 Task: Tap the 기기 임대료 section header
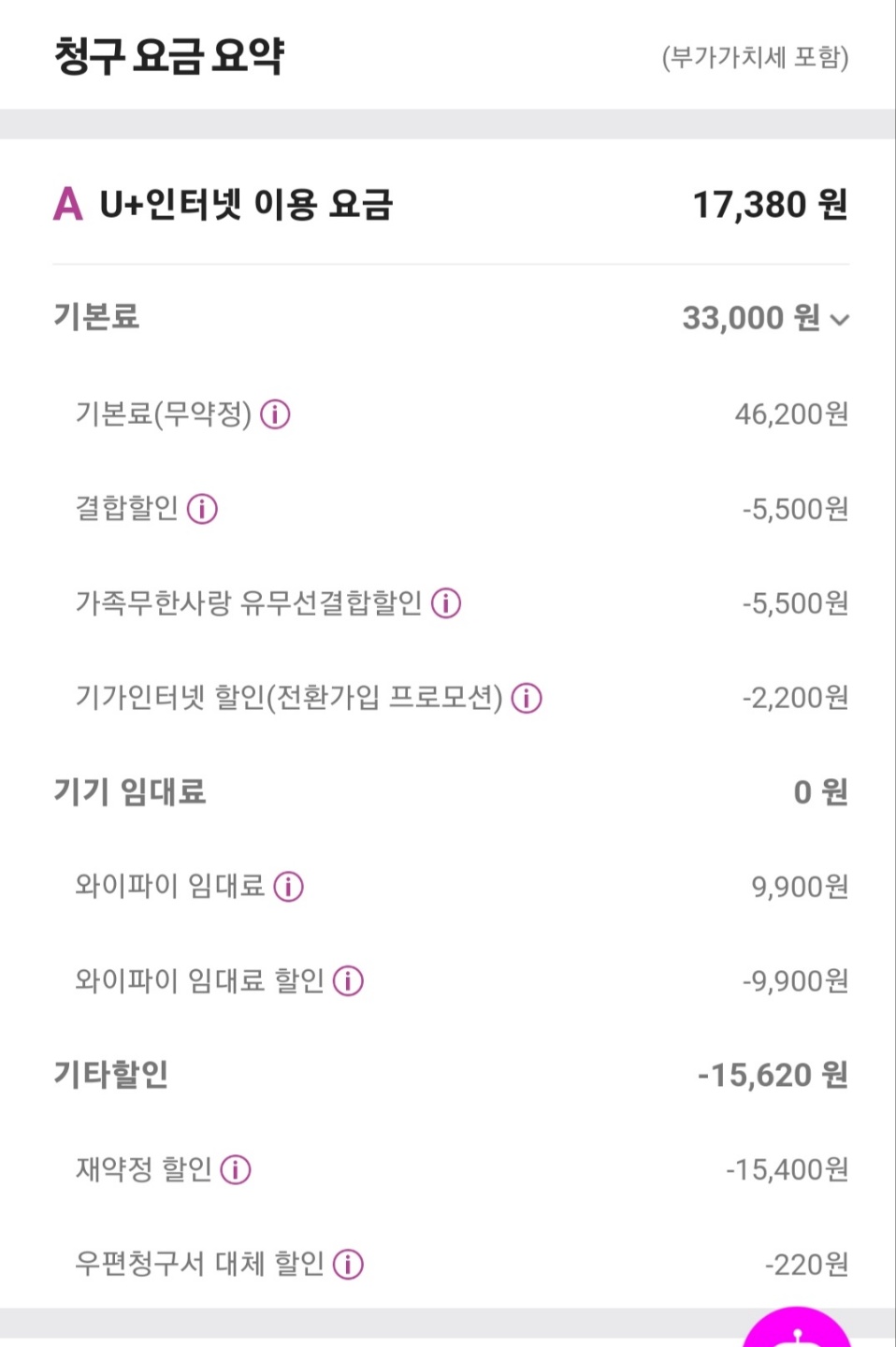tap(129, 791)
